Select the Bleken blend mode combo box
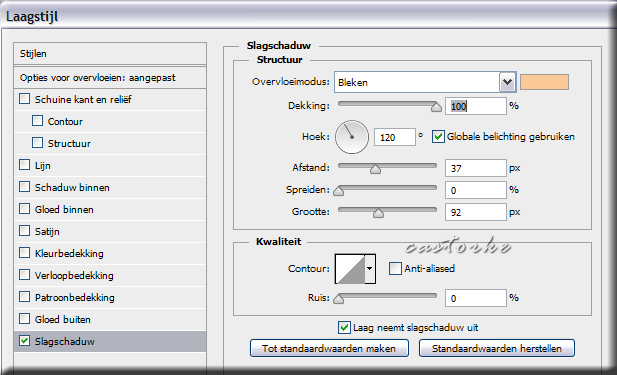617x375 pixels. point(425,82)
